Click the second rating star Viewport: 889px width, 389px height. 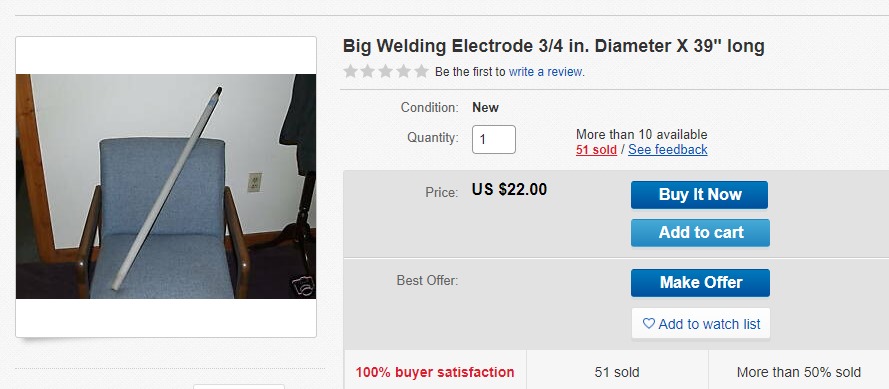pyautogui.click(x=368, y=71)
